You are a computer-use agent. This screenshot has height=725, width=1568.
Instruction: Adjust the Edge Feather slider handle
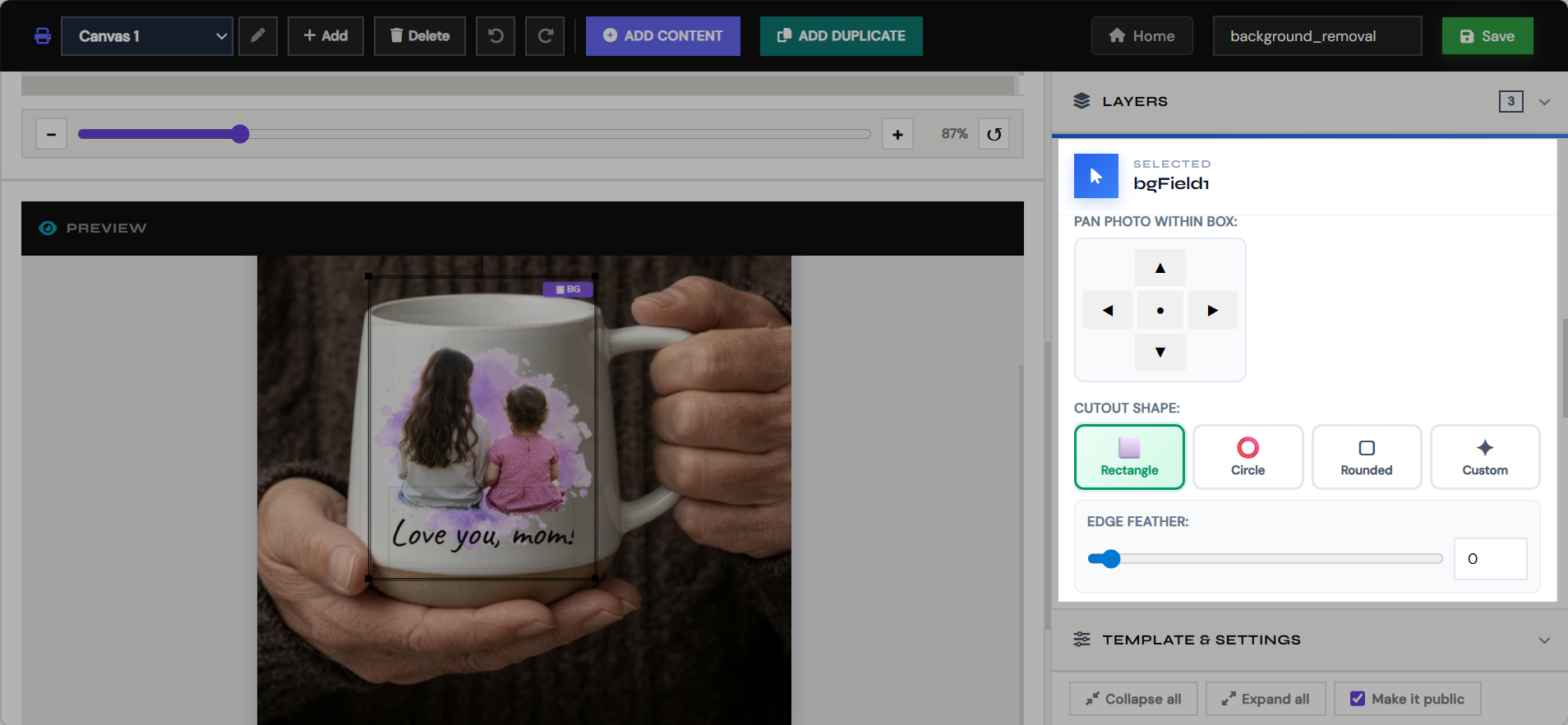coord(1111,559)
